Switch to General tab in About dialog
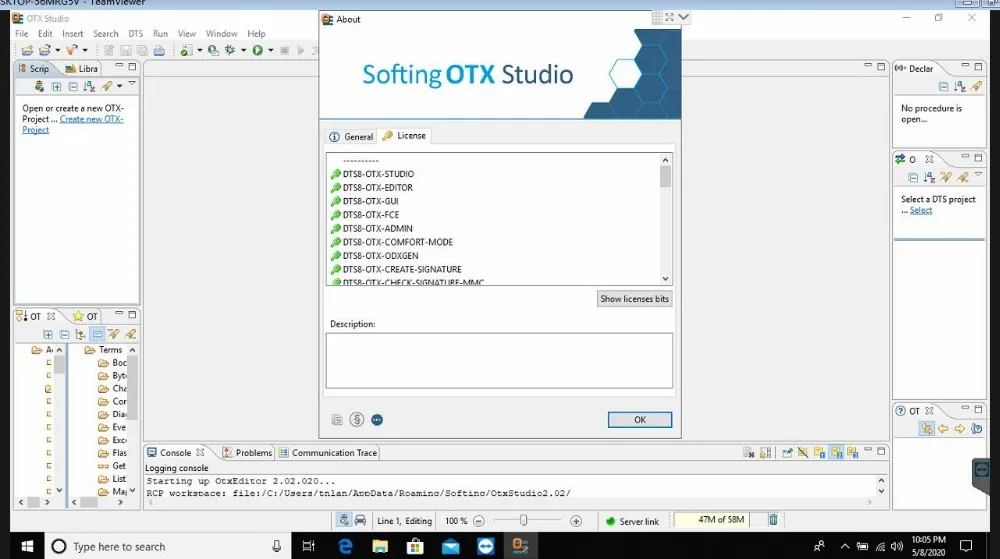 351,136
